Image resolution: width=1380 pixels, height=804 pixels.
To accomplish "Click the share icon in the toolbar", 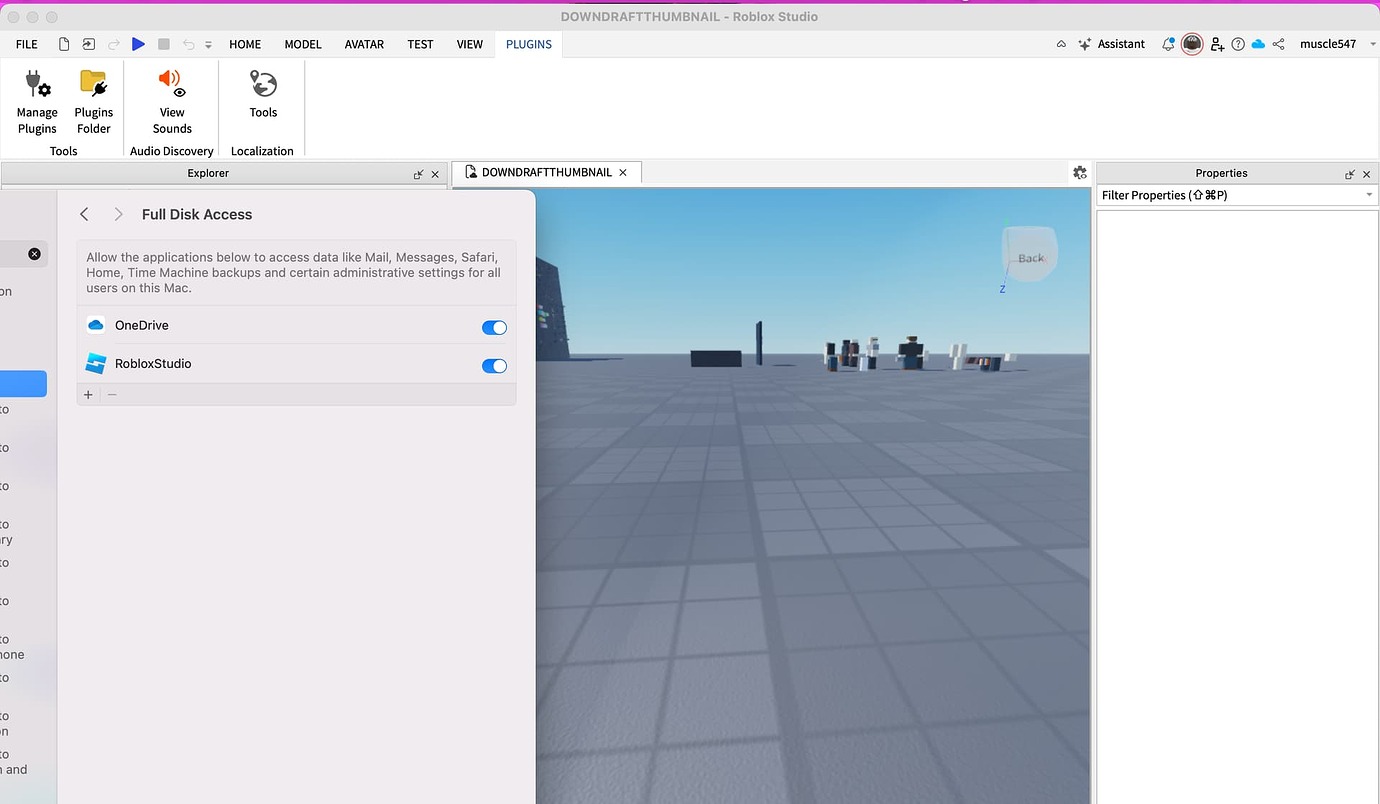I will (x=1278, y=44).
